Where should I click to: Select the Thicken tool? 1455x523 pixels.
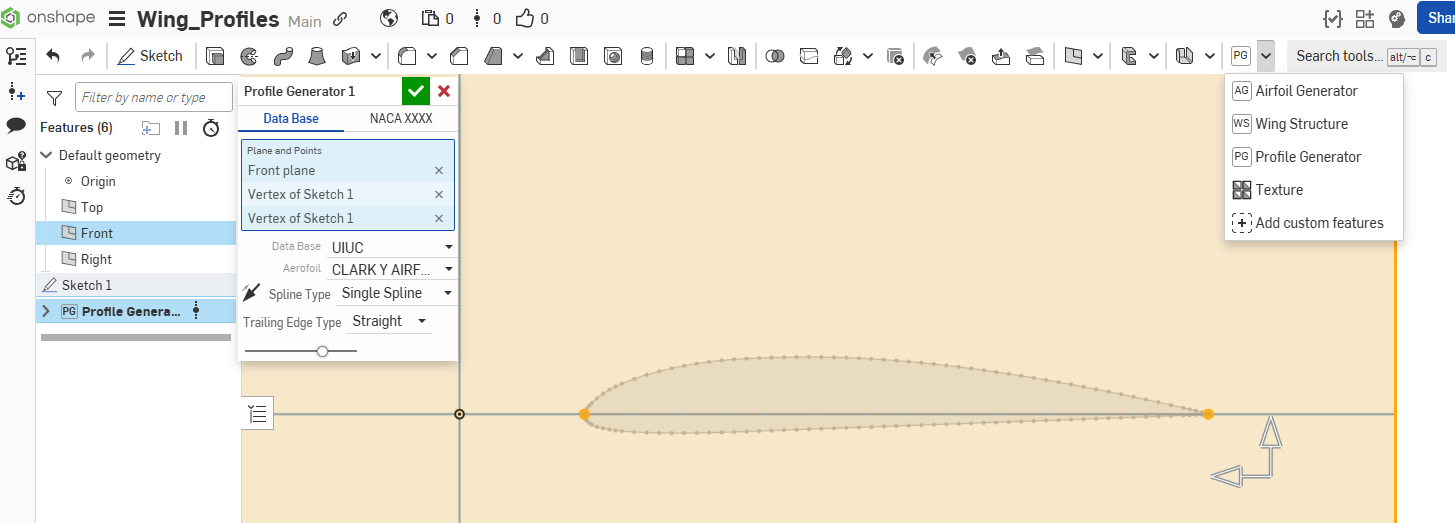coord(351,56)
